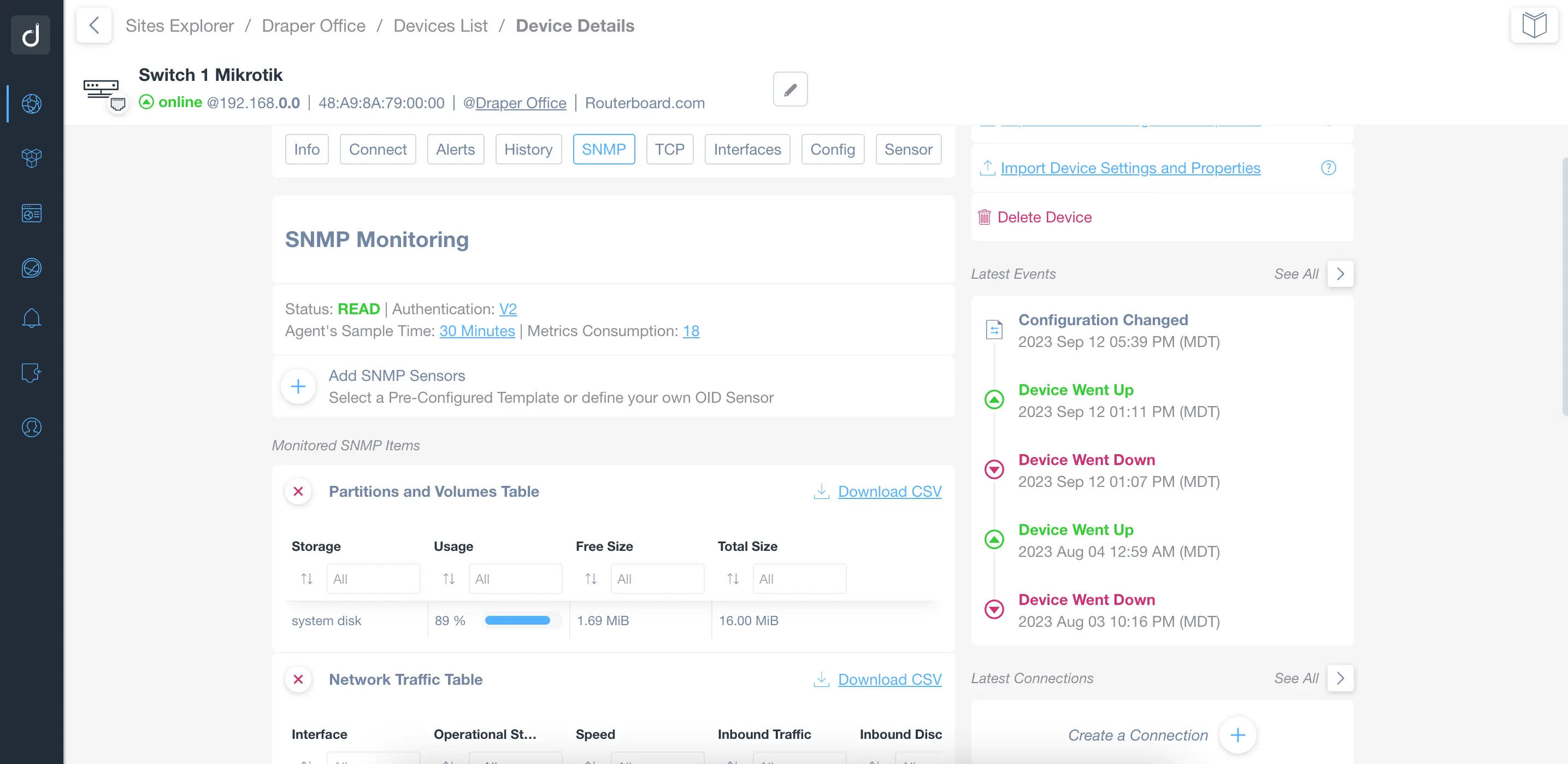Click the Delete Device text

tap(1045, 218)
